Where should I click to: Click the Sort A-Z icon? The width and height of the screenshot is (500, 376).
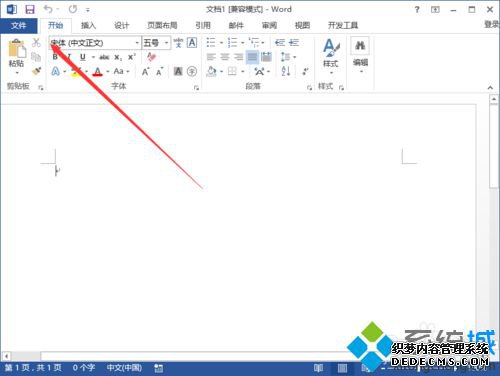[x=286, y=71]
